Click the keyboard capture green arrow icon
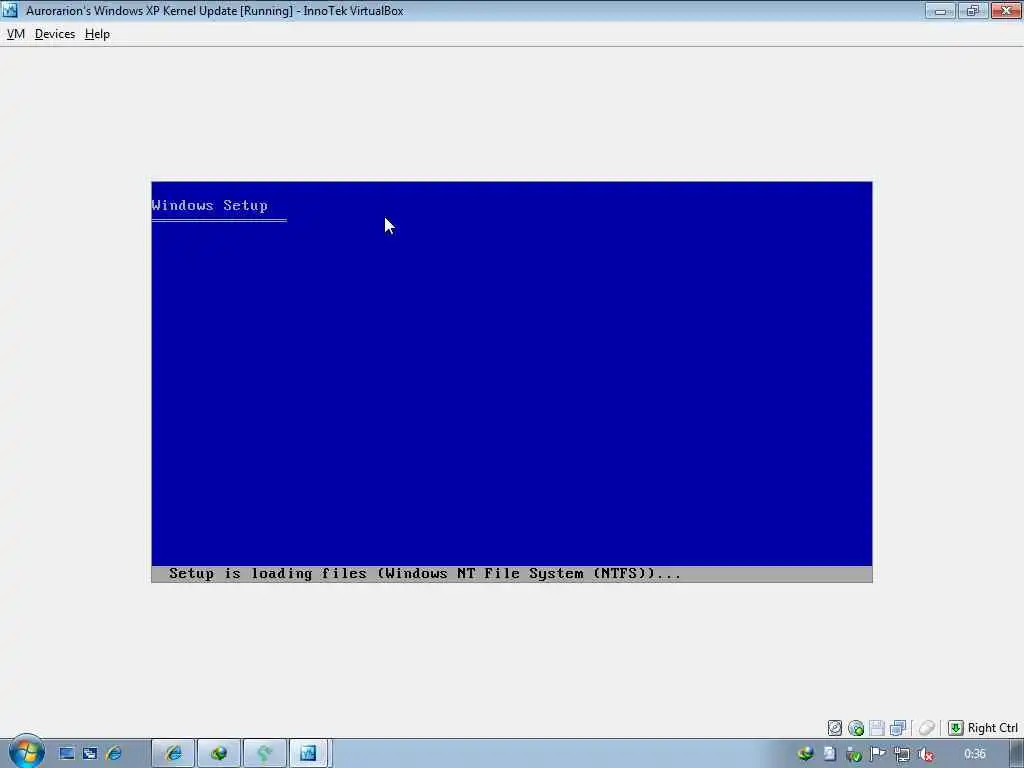The width and height of the screenshot is (1024, 768). coord(955,728)
